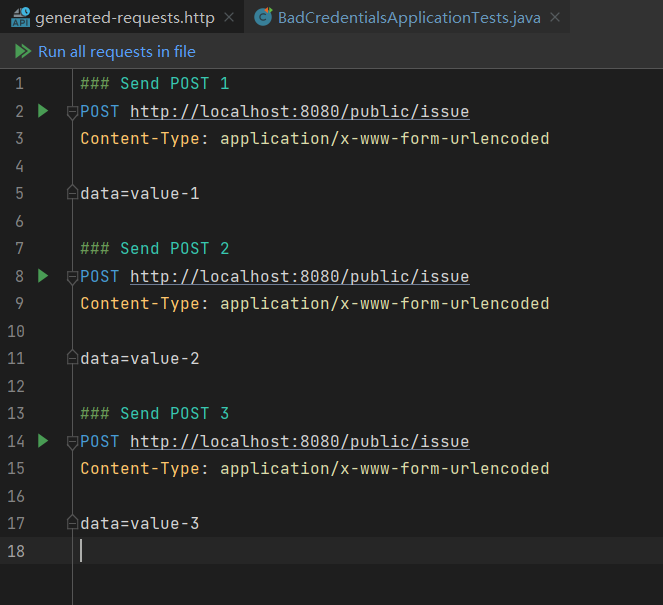
Task: Open the localhost URL on line 14
Action: tap(300, 441)
